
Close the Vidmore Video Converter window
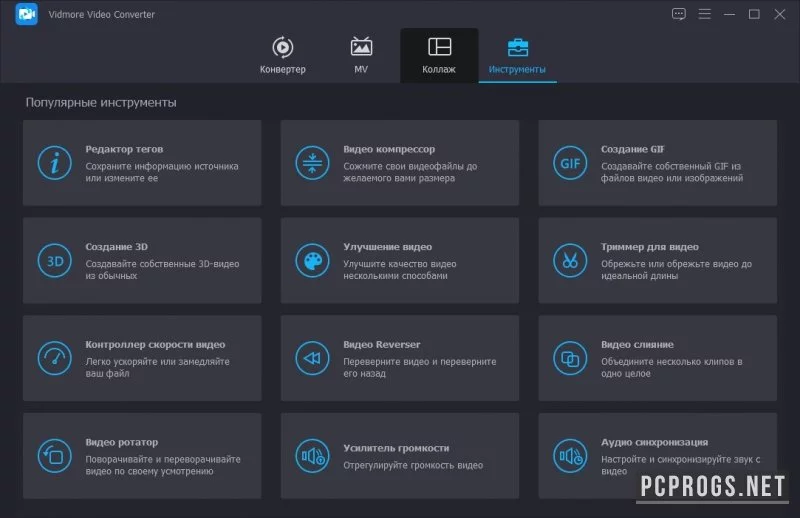(780, 14)
